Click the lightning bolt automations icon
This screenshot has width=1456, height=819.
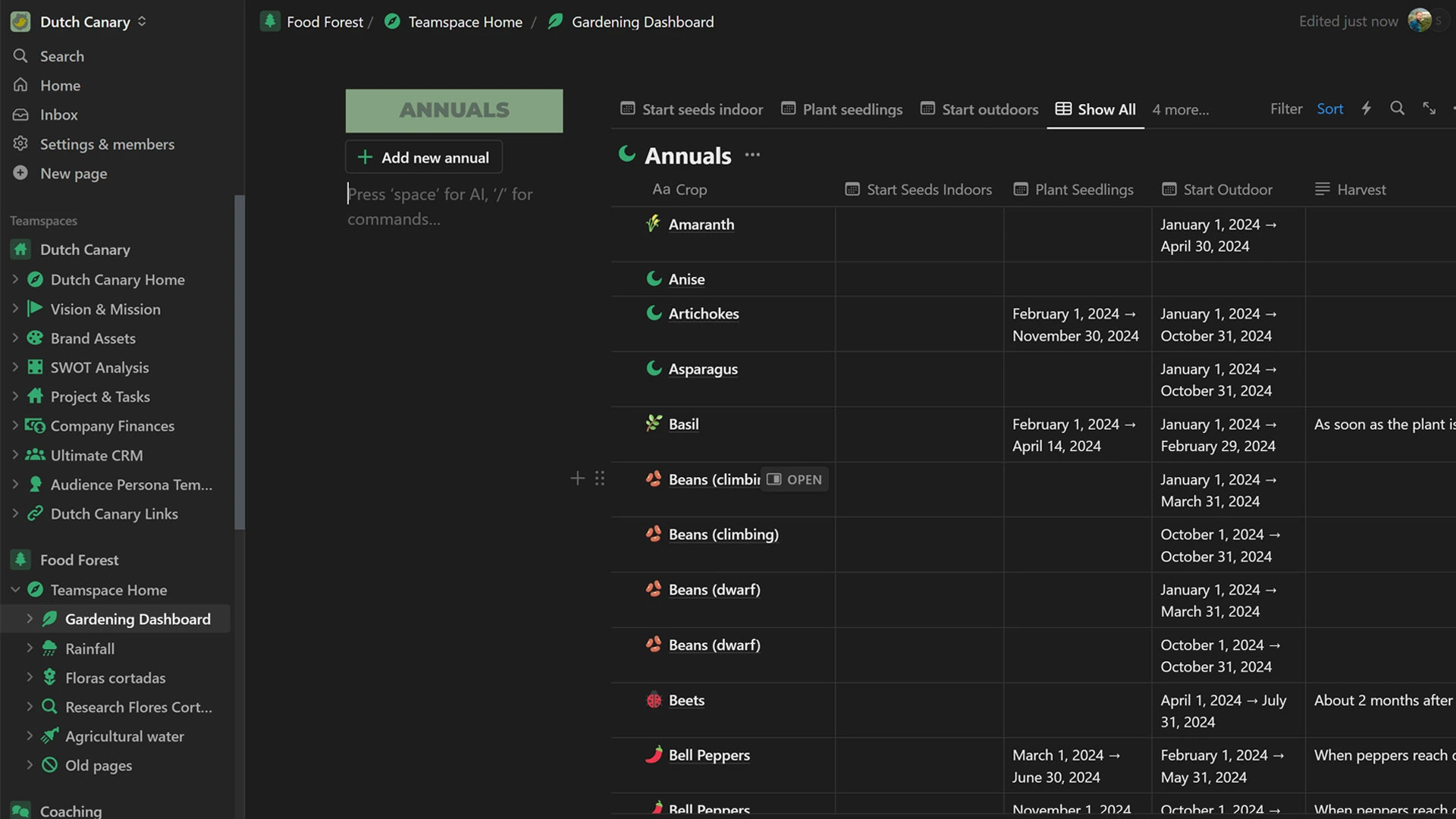click(x=1366, y=108)
